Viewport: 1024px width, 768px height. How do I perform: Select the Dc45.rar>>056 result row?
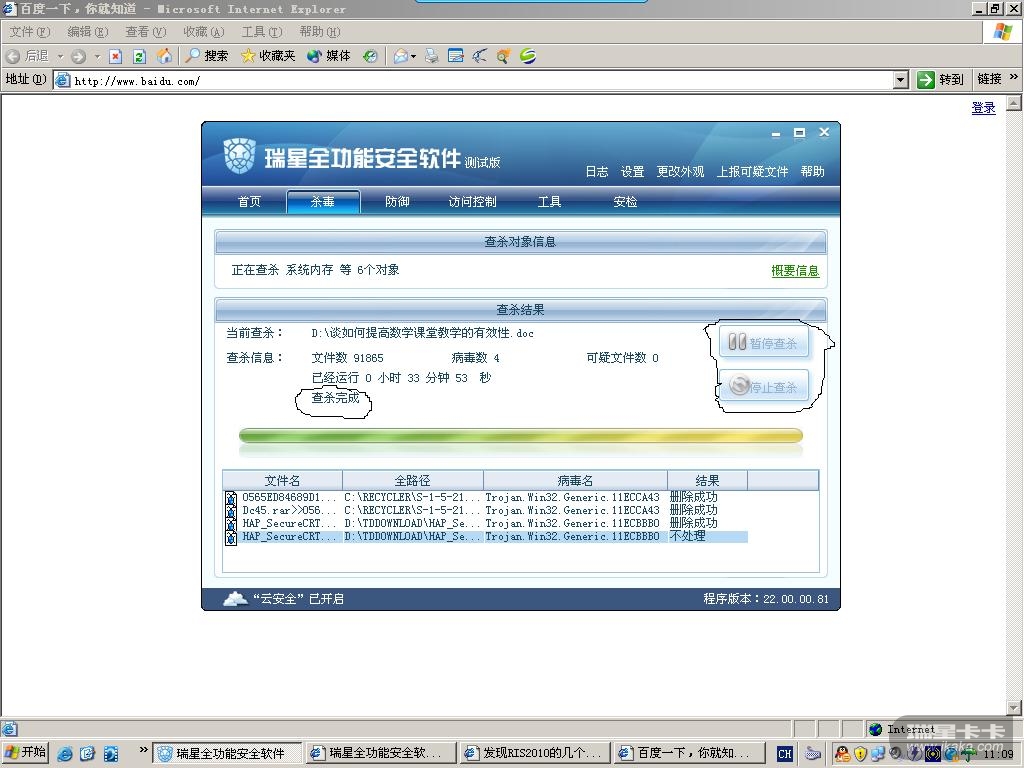tap(486, 510)
